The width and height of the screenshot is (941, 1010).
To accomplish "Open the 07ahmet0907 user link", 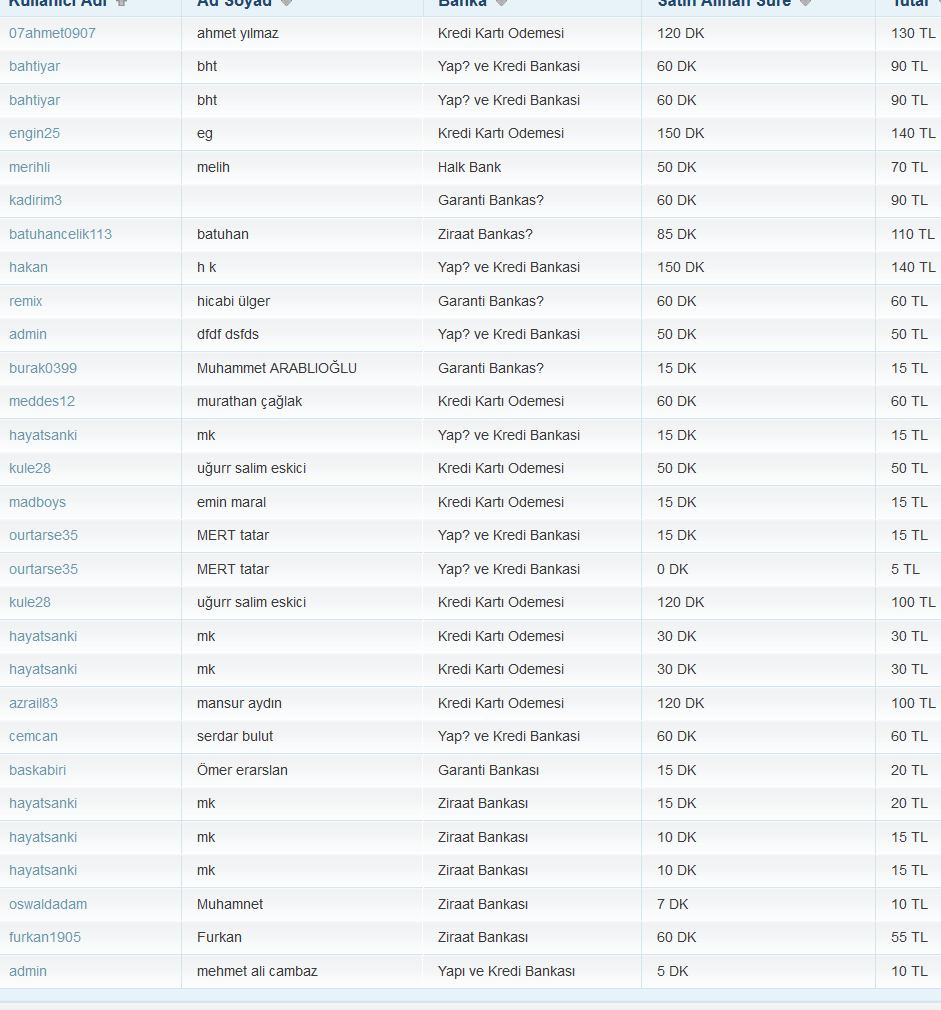I will click(52, 33).
